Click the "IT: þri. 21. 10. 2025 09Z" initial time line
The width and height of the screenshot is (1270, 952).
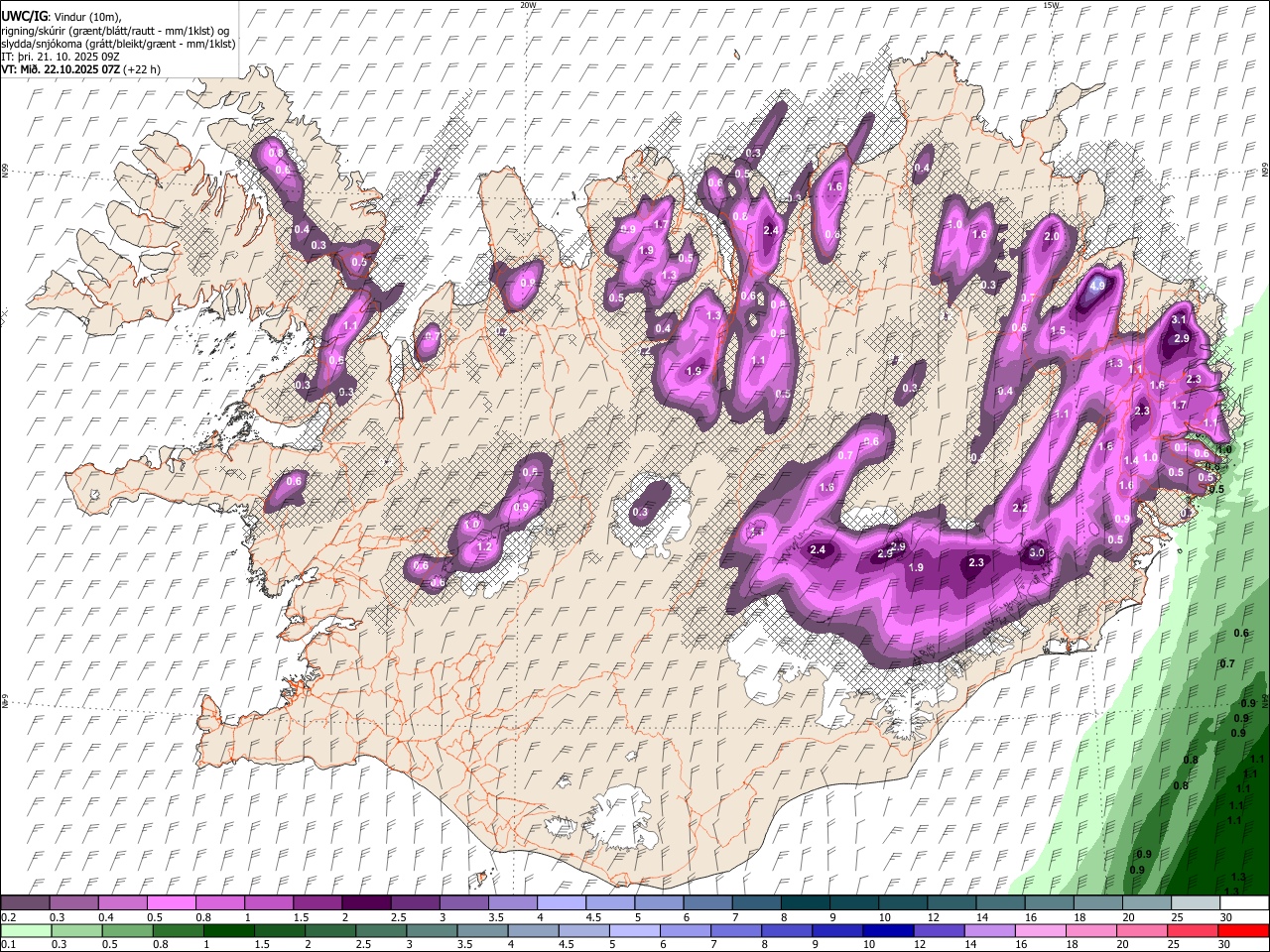pos(59,57)
